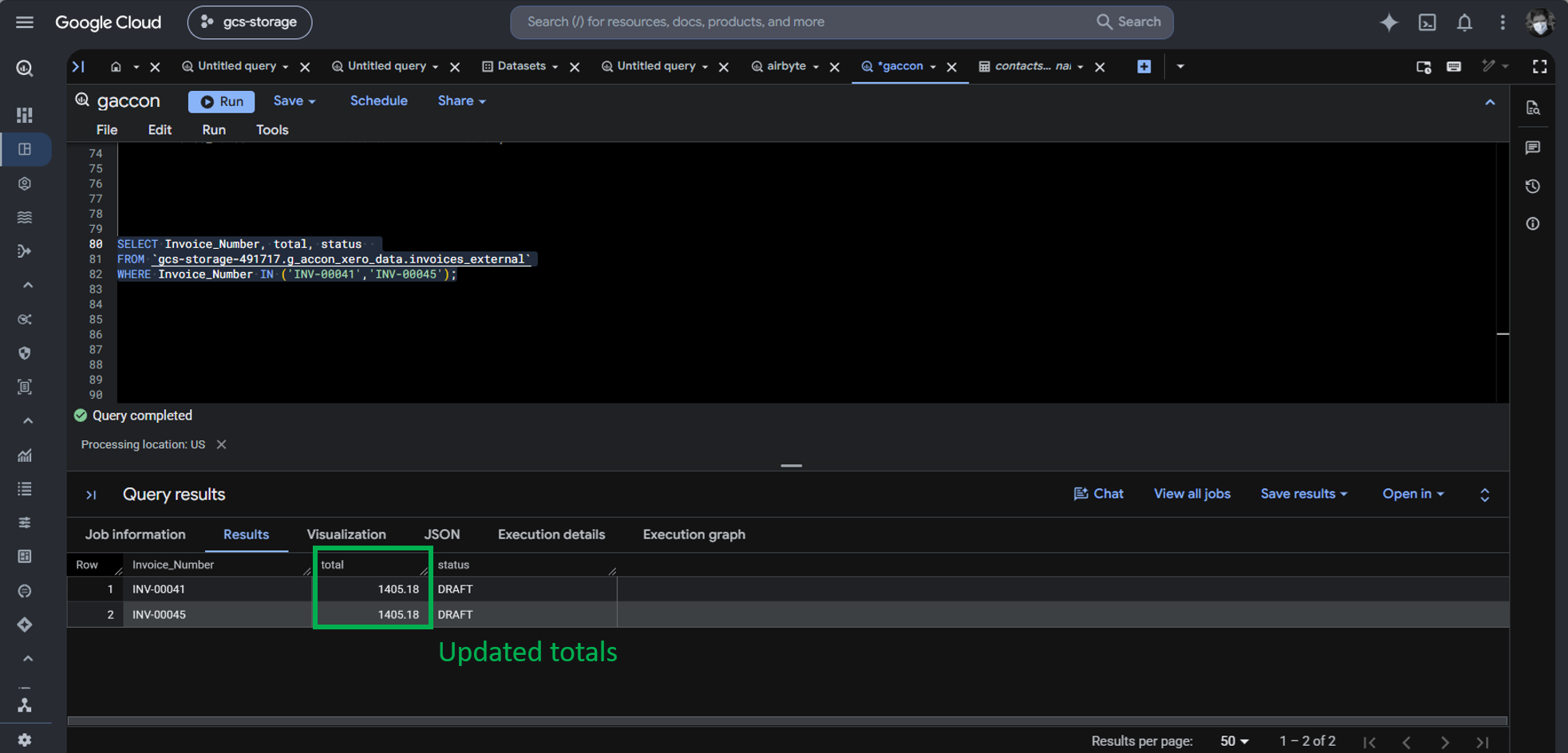Click the Schedule button
This screenshot has height=753, width=1568.
[x=379, y=101]
